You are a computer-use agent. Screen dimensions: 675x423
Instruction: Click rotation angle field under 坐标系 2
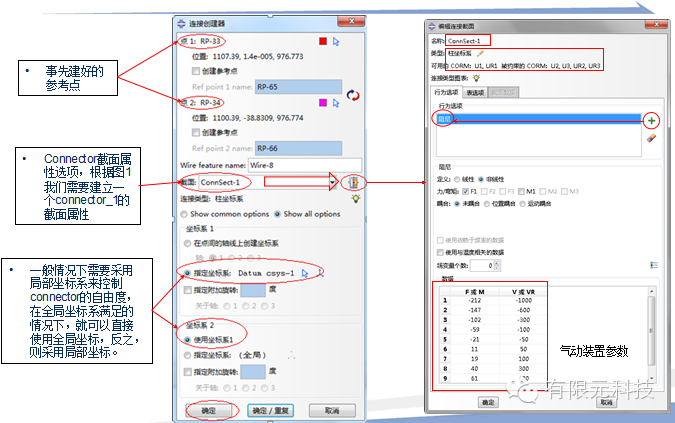253,372
